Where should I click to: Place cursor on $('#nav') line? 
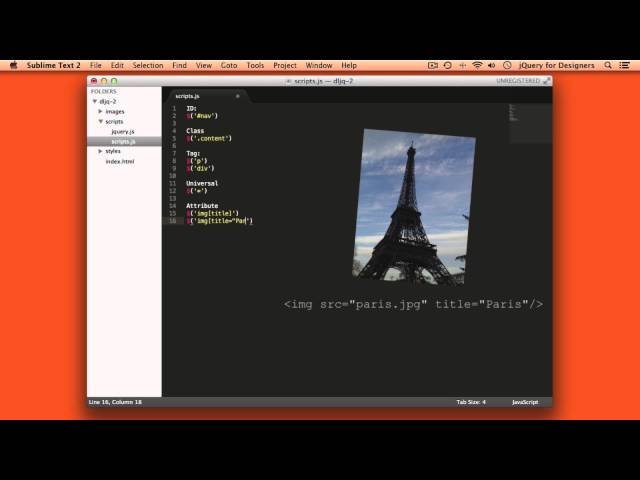point(202,116)
